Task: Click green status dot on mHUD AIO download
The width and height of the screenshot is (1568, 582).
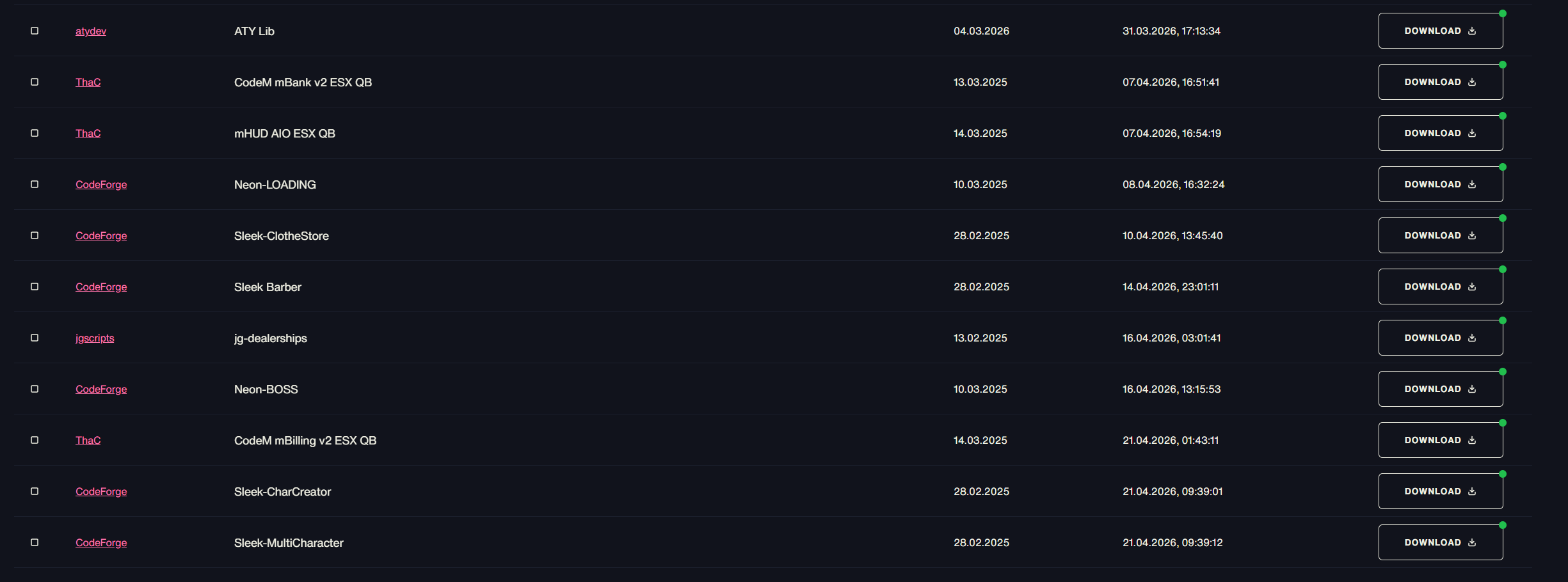Action: click(x=1503, y=116)
